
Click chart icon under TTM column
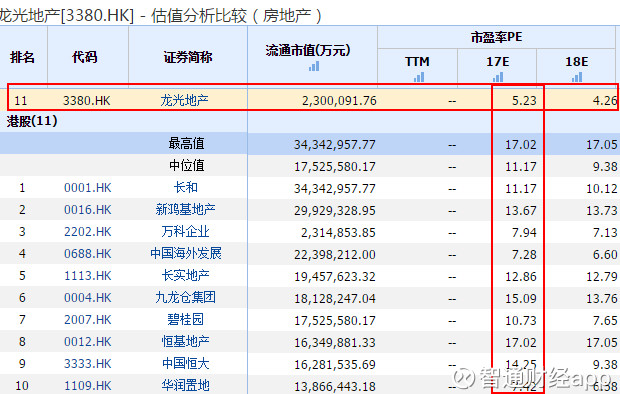click(x=419, y=77)
